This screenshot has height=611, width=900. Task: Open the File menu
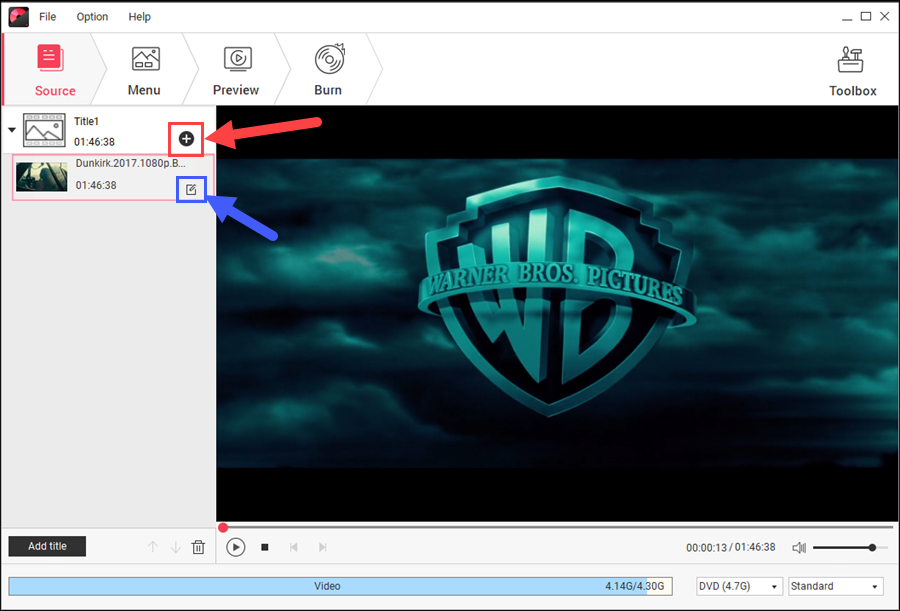(x=47, y=17)
